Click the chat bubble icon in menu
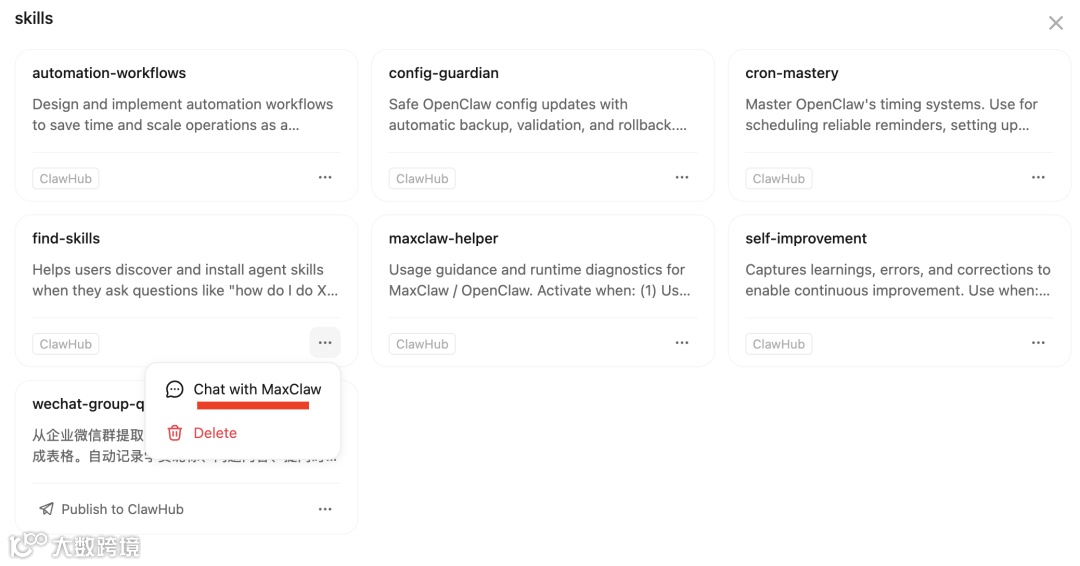The width and height of the screenshot is (1080, 566). (175, 389)
